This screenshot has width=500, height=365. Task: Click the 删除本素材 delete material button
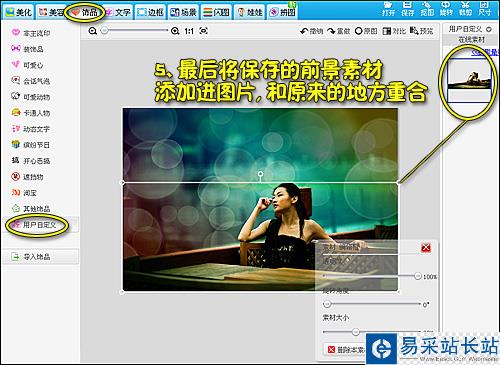pyautogui.click(x=345, y=350)
